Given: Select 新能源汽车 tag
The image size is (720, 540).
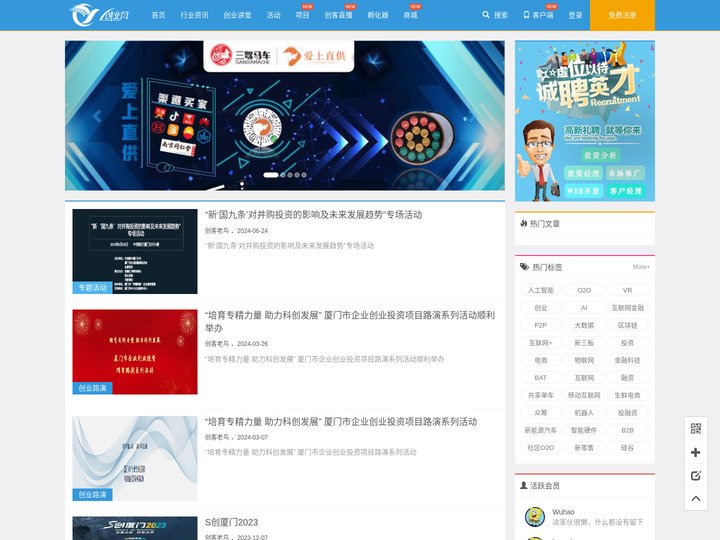Looking at the screenshot, I should [x=540, y=430].
